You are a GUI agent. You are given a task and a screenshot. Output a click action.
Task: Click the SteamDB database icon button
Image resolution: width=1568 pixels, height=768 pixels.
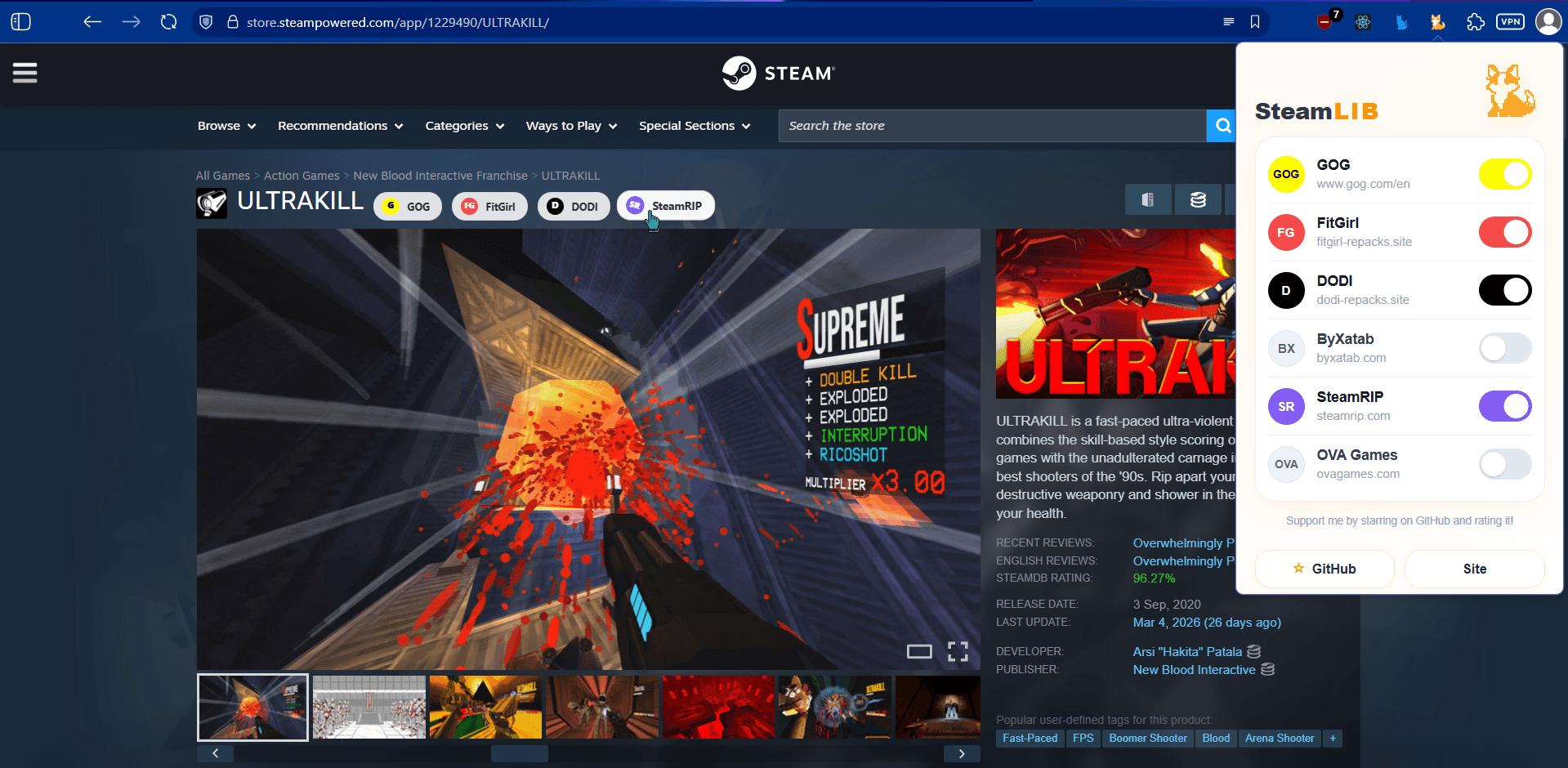pyautogui.click(x=1198, y=199)
